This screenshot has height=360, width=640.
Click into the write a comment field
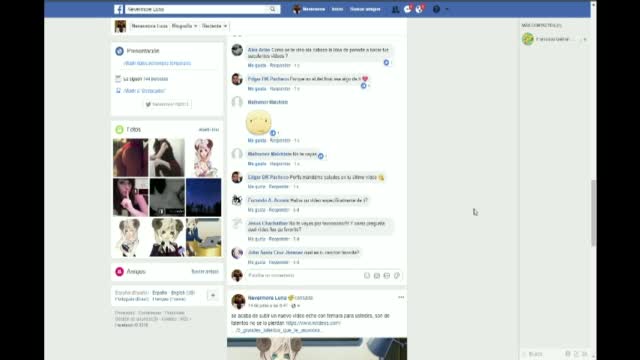click(304, 276)
